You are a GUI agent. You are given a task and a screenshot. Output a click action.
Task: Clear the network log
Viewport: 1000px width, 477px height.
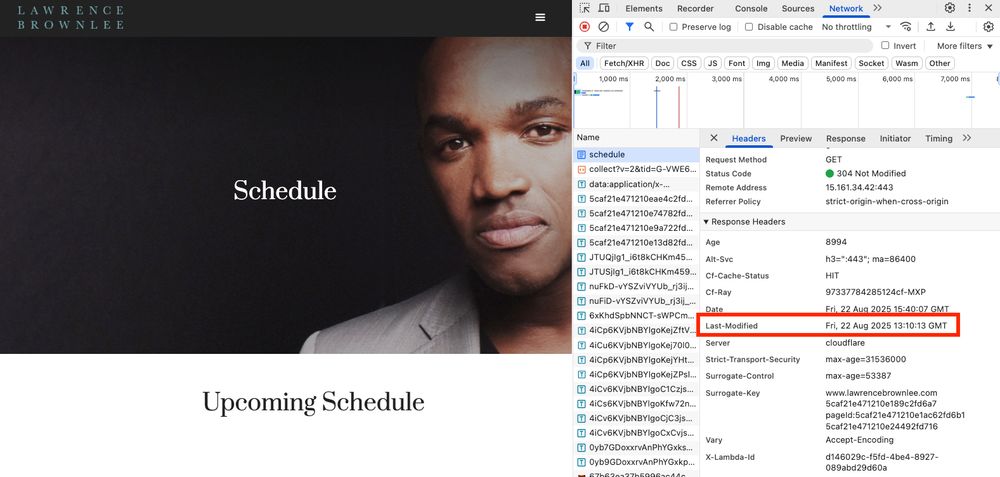pyautogui.click(x=603, y=27)
